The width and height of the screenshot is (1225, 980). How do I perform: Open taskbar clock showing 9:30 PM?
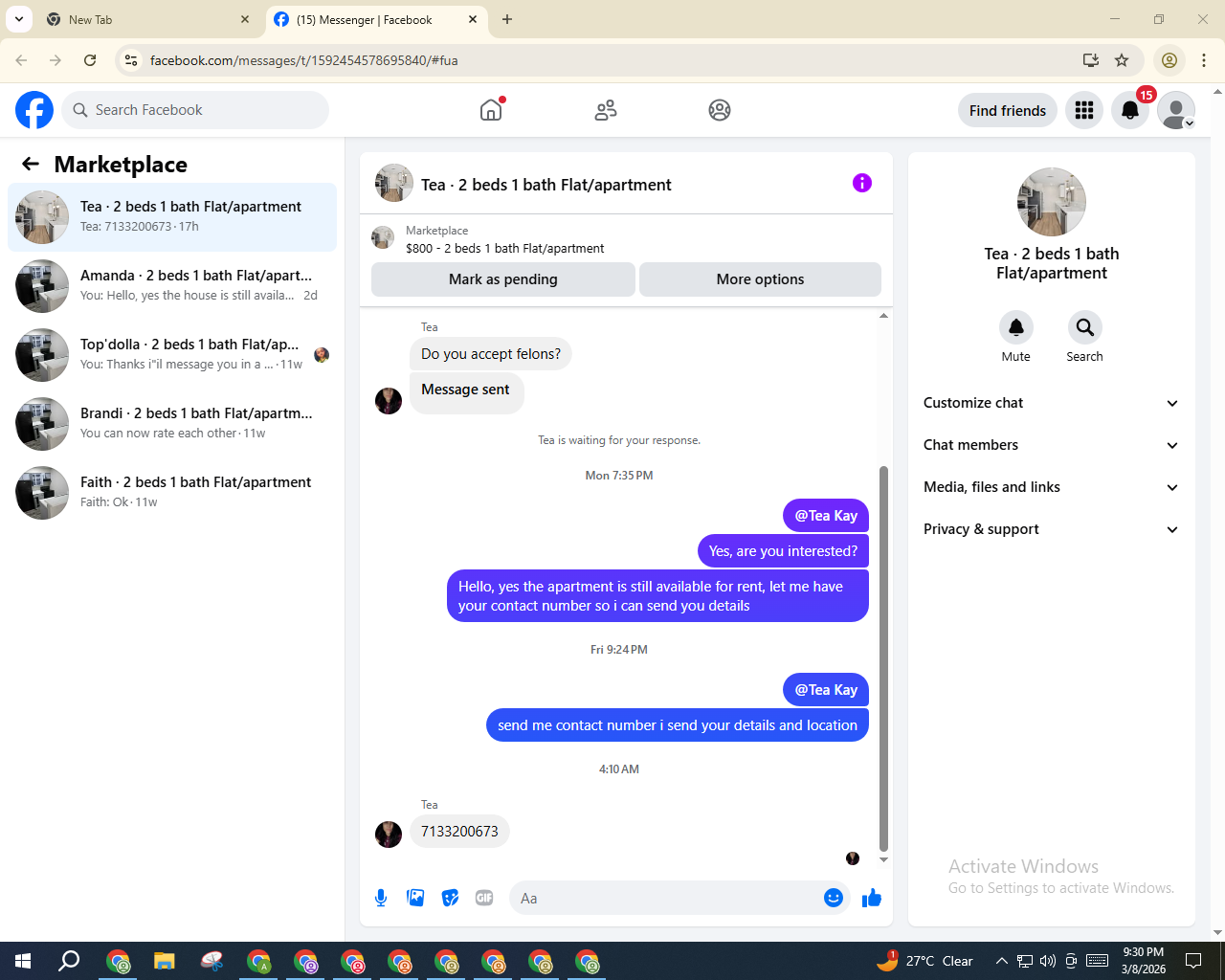(1144, 961)
